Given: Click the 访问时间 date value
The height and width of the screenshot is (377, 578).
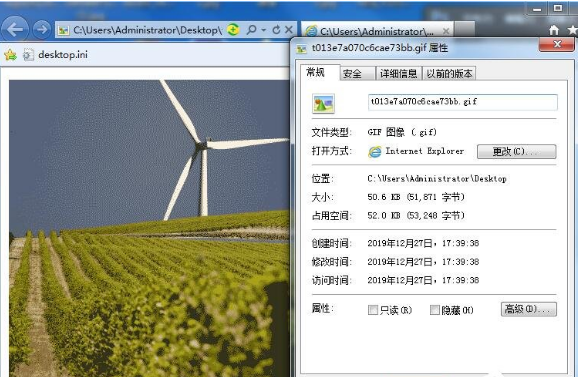Looking at the screenshot, I should point(423,280).
